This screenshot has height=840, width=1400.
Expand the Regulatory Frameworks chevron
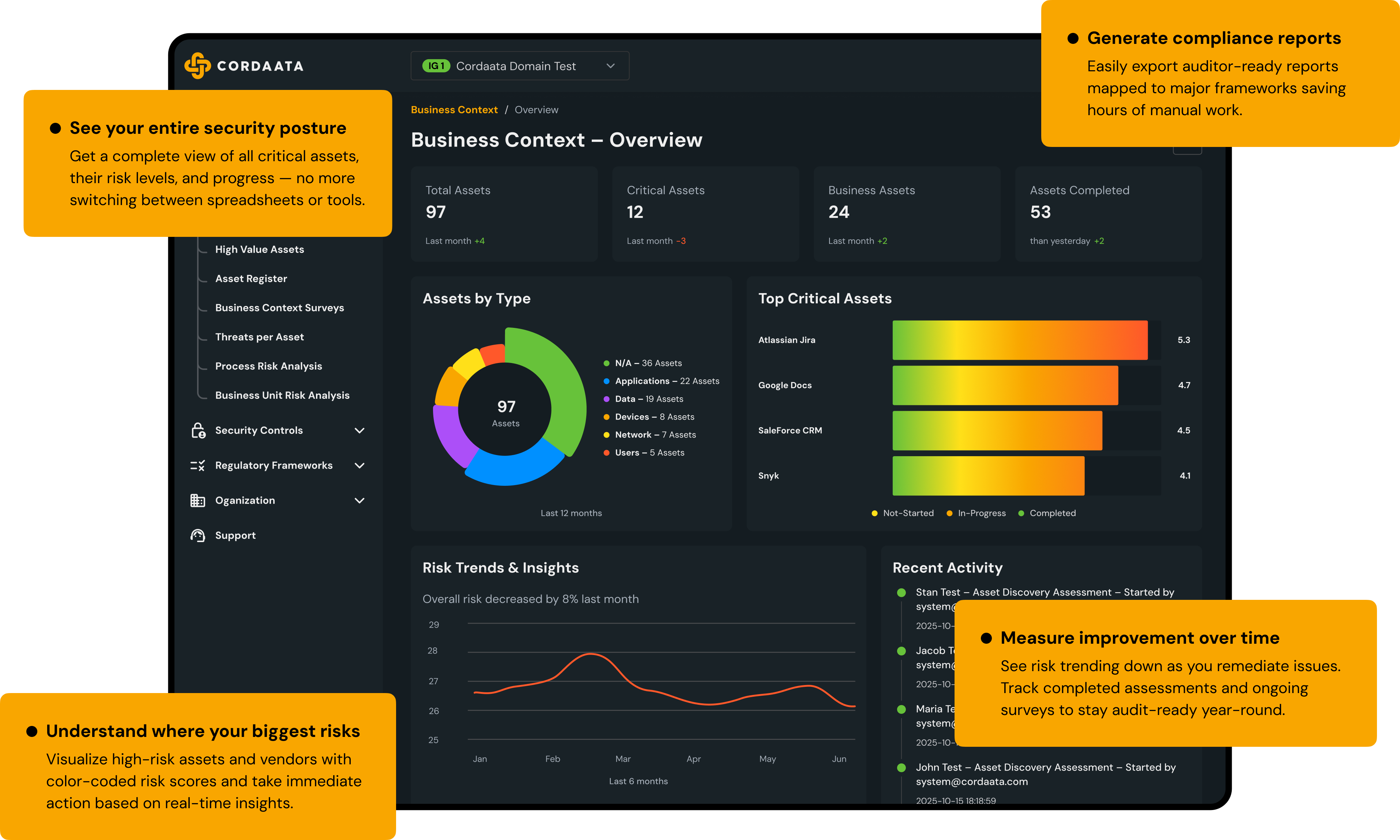tap(359, 465)
